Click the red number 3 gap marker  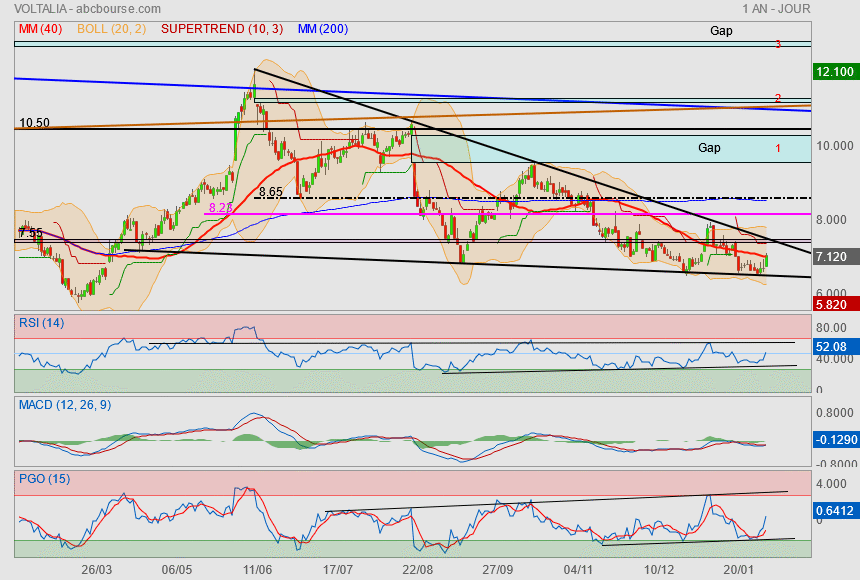778,44
